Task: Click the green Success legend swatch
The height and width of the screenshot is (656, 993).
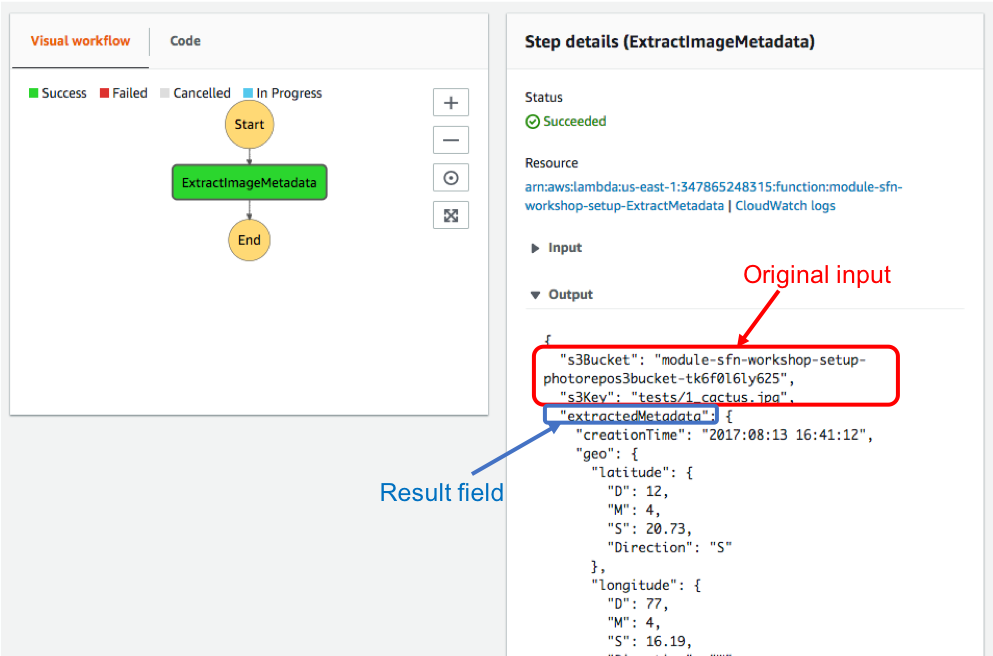Action: click(x=34, y=93)
